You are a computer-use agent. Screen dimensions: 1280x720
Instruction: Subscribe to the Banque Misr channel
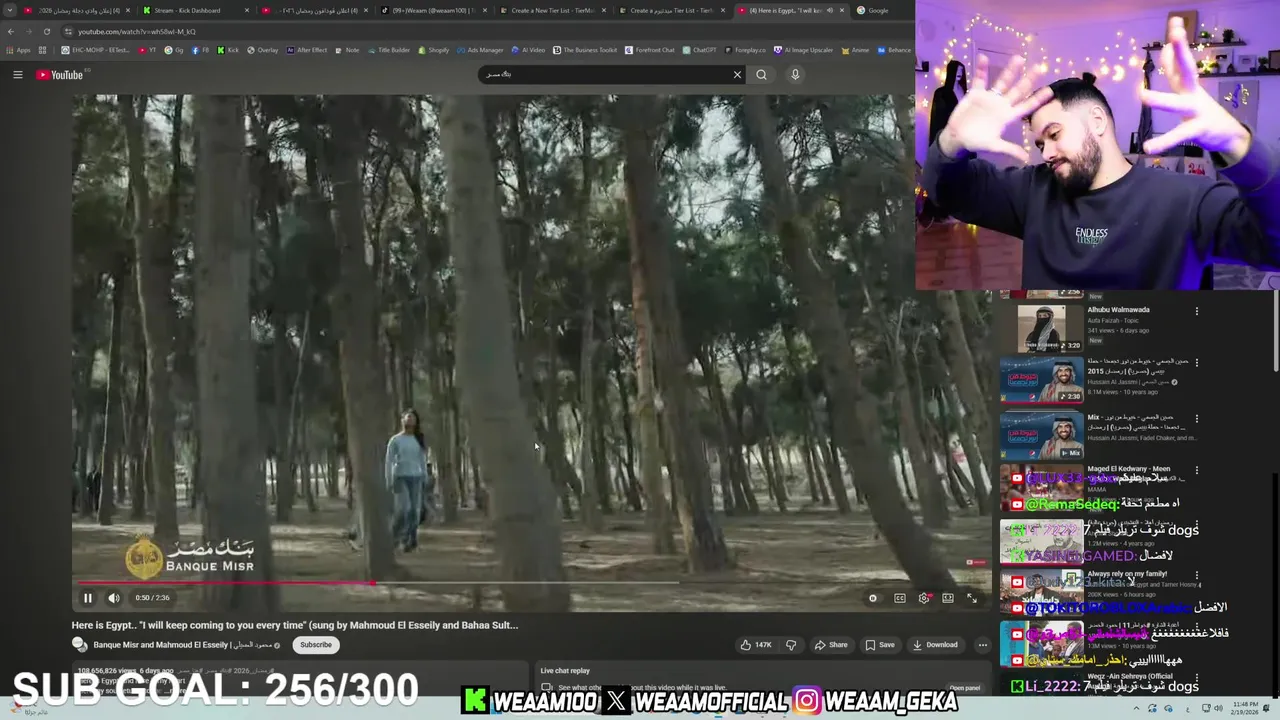click(316, 645)
